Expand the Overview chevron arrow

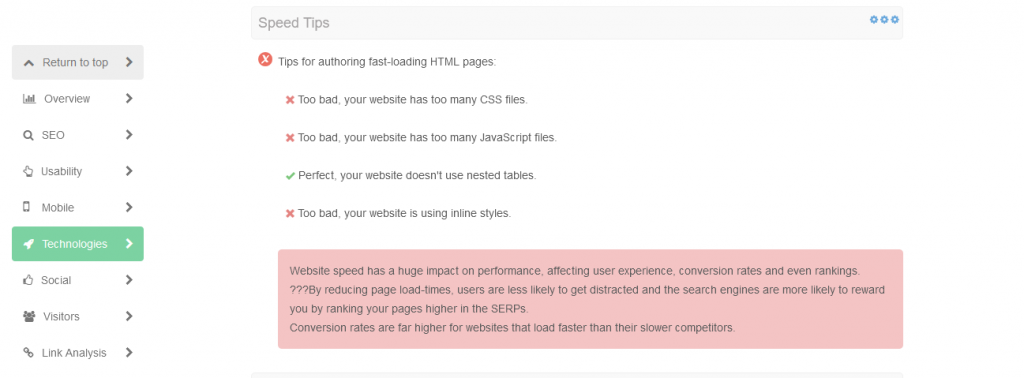129,99
